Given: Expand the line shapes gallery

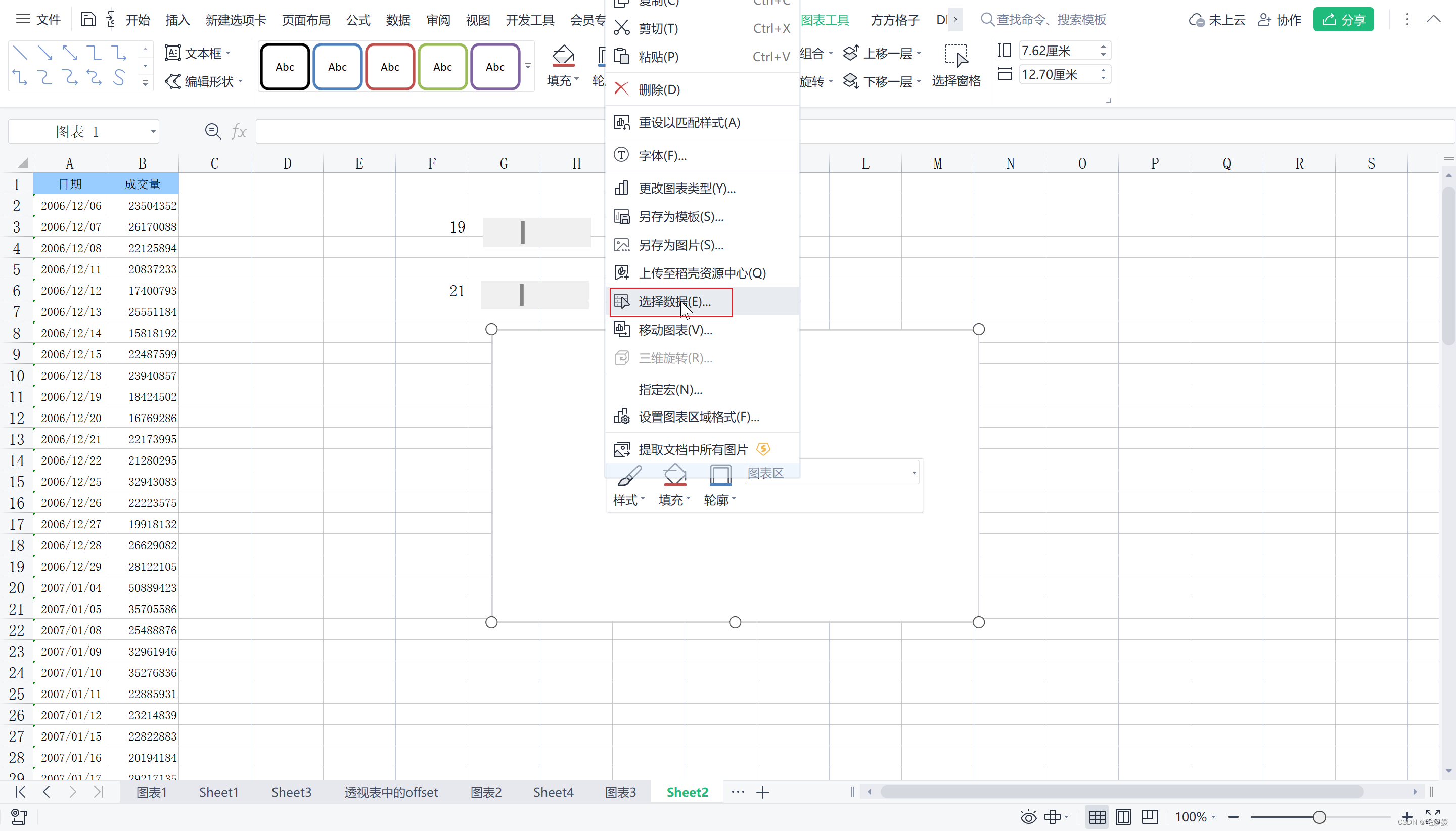Looking at the screenshot, I should (x=146, y=83).
